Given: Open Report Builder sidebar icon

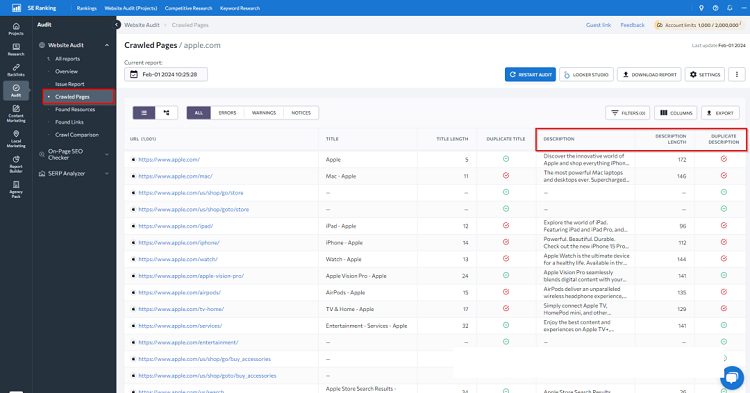Looking at the screenshot, I should (16, 164).
